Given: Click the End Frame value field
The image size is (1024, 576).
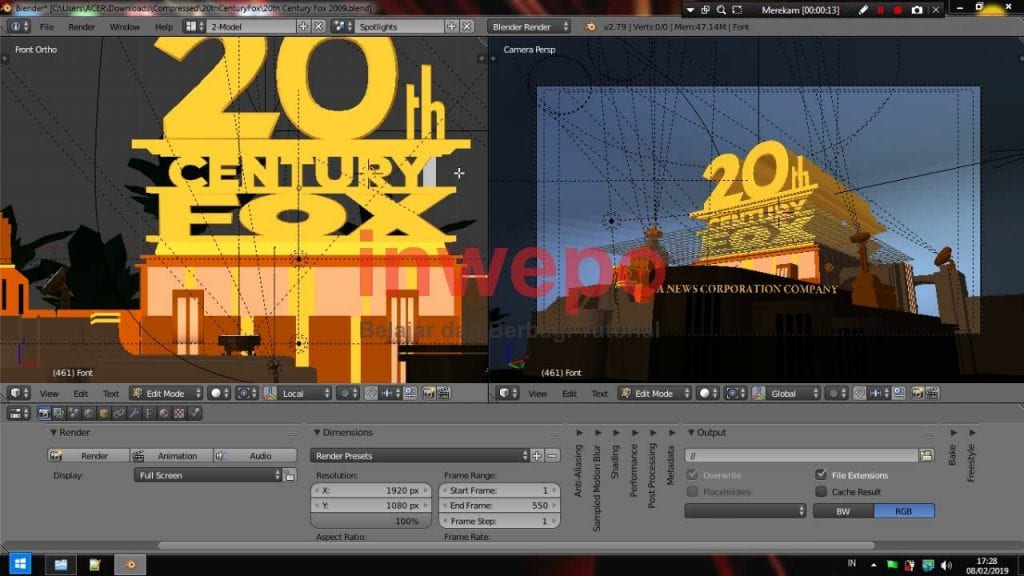Looking at the screenshot, I should tap(500, 506).
